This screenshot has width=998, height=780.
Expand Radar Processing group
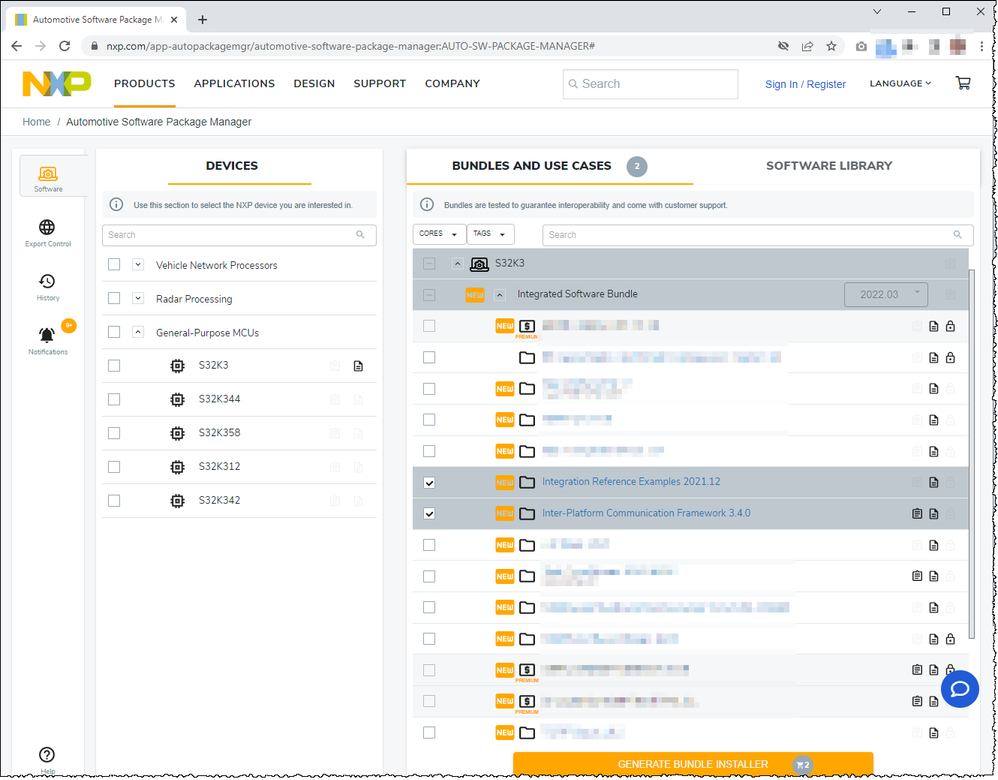tap(138, 298)
